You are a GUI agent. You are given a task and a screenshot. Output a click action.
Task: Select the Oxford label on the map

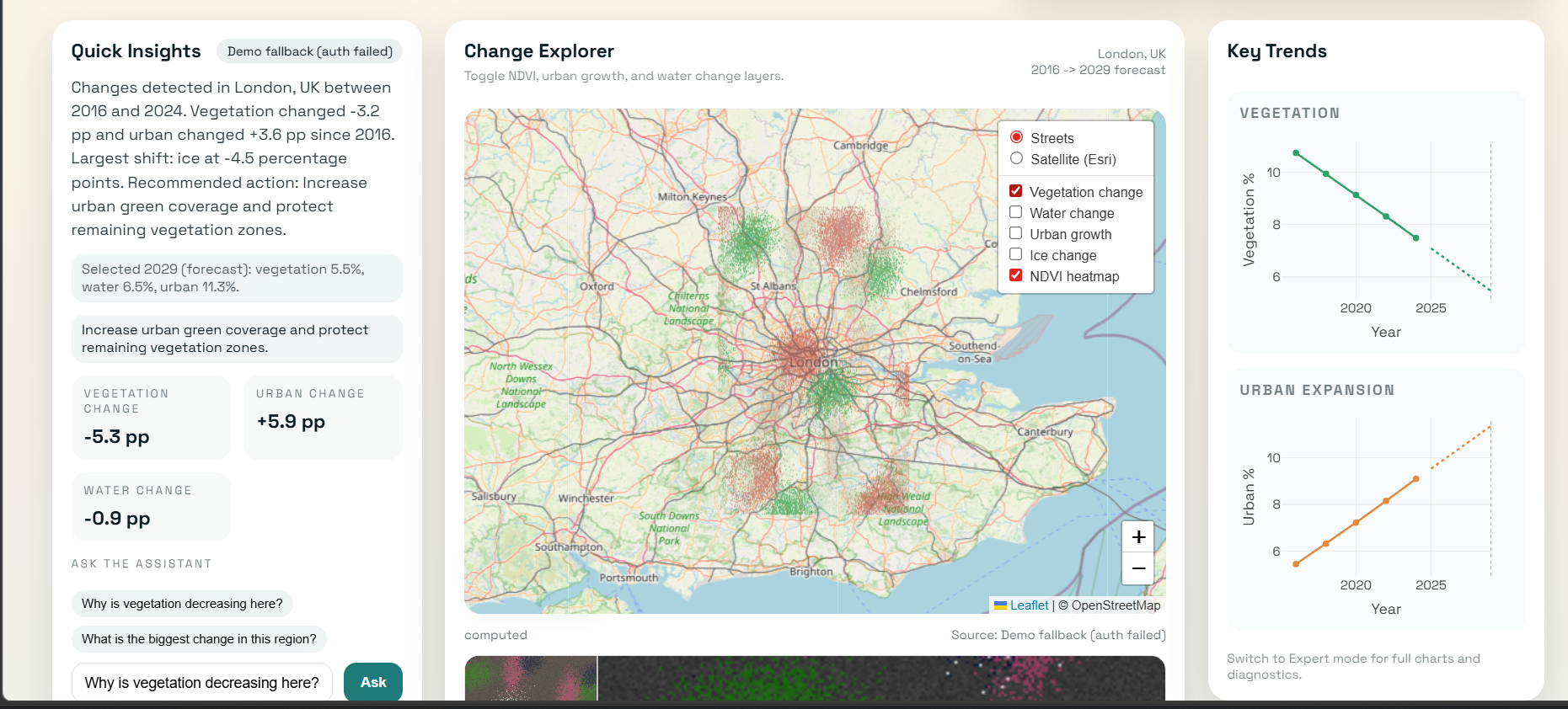tap(597, 286)
